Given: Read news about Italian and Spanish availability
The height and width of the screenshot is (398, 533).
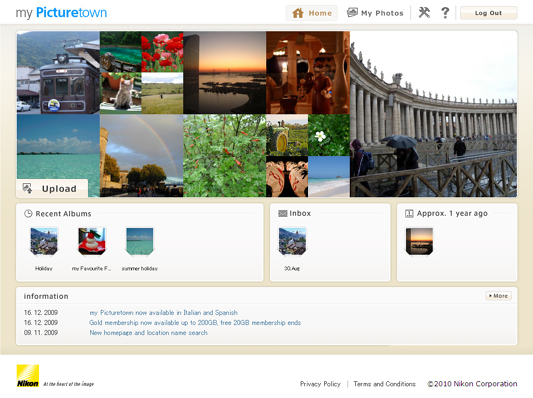Looking at the screenshot, I should pos(164,313).
